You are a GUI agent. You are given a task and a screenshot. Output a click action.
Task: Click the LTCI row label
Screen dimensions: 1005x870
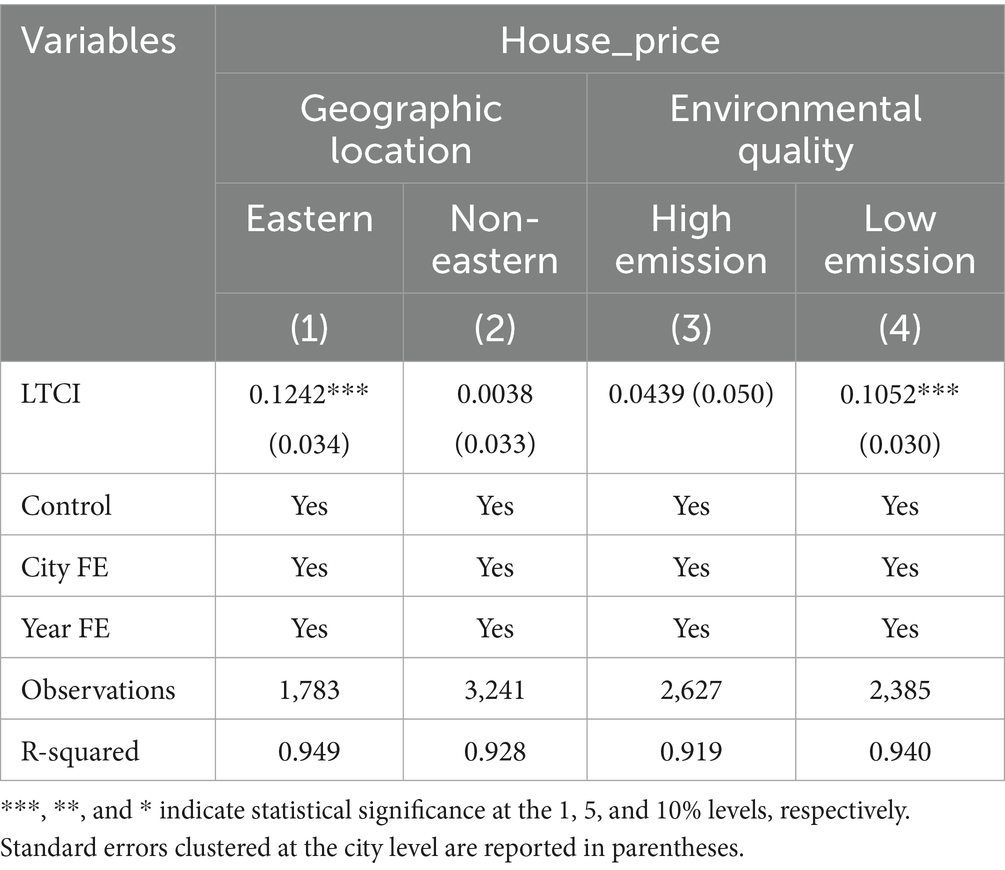51,394
